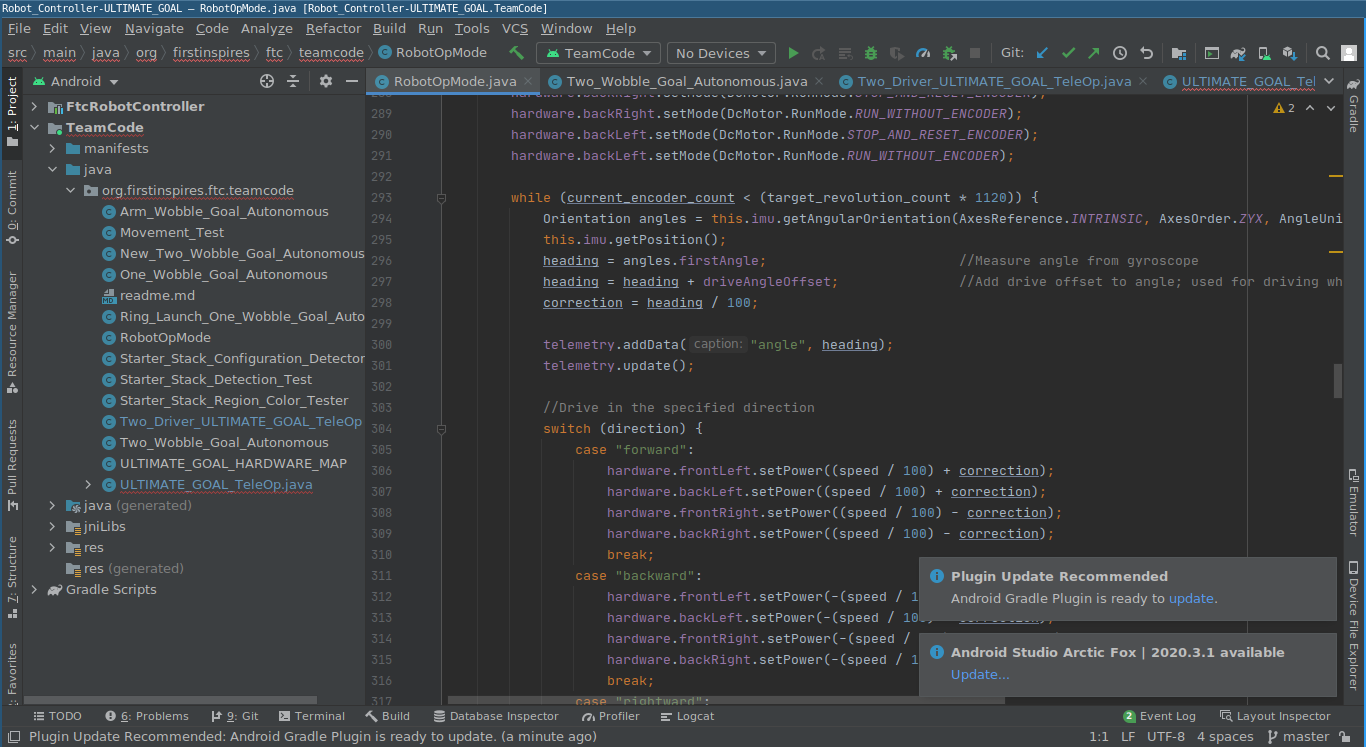Open Git history clock icon
The image size is (1366, 747).
point(1120,53)
